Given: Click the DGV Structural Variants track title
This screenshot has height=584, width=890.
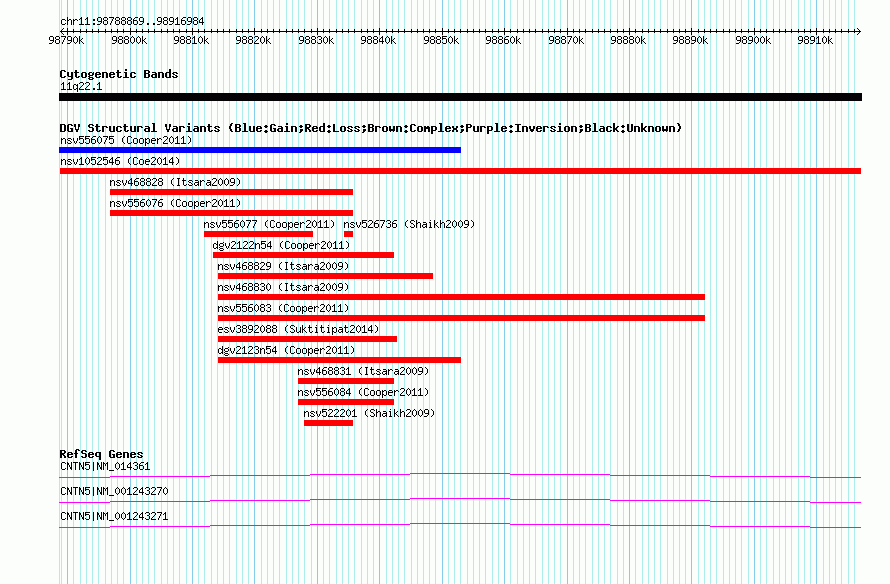Looking at the screenshot, I should click(370, 128).
